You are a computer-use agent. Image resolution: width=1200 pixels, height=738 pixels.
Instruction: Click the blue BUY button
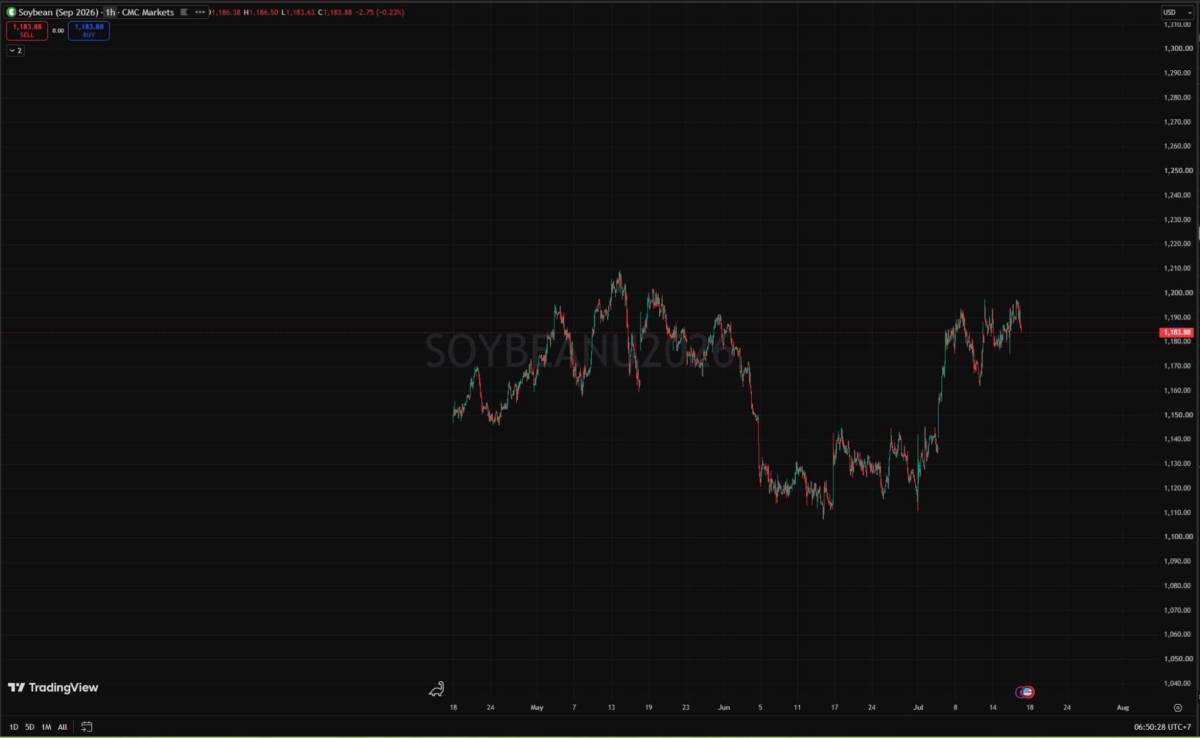(x=89, y=31)
